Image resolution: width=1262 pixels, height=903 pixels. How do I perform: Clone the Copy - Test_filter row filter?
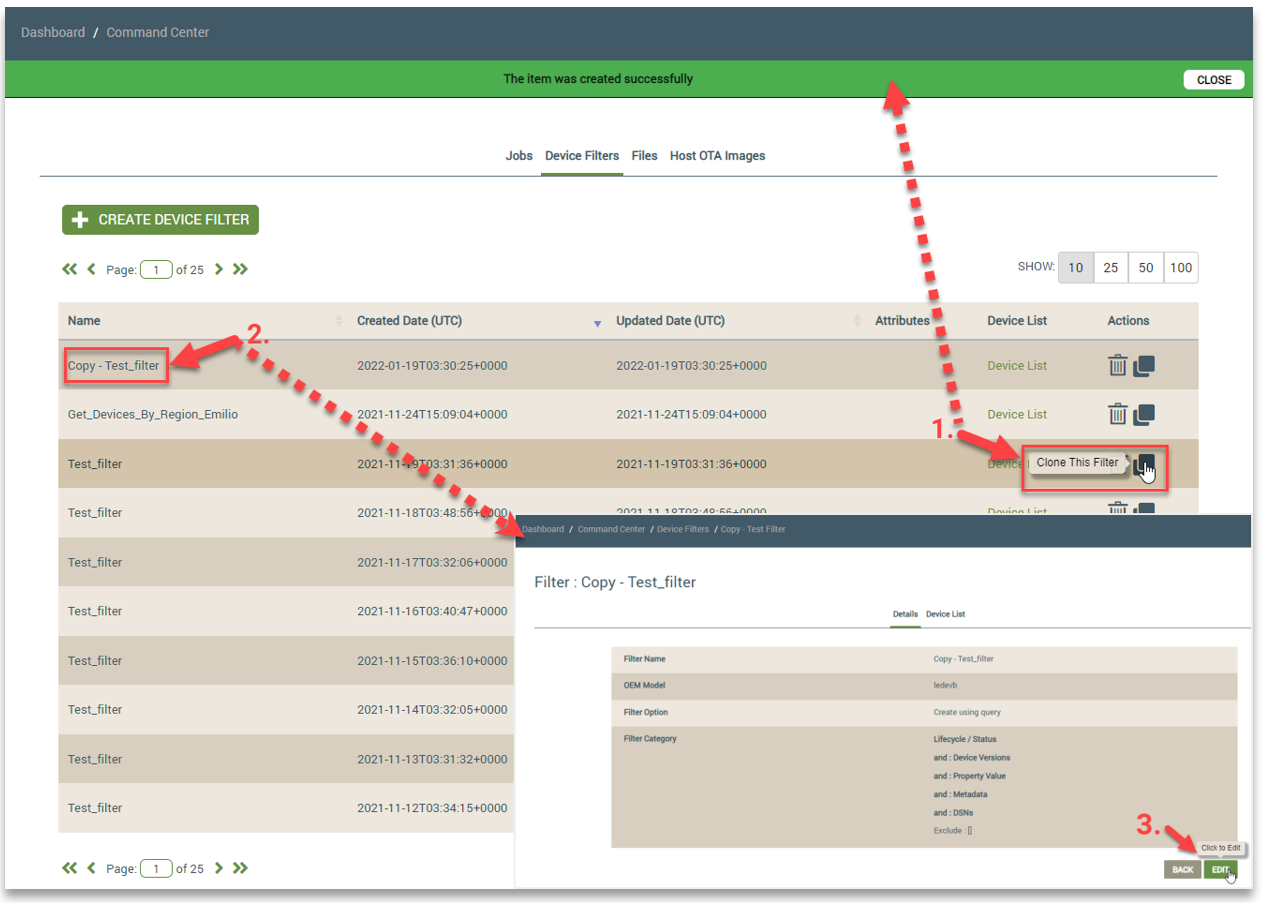[x=1144, y=366]
